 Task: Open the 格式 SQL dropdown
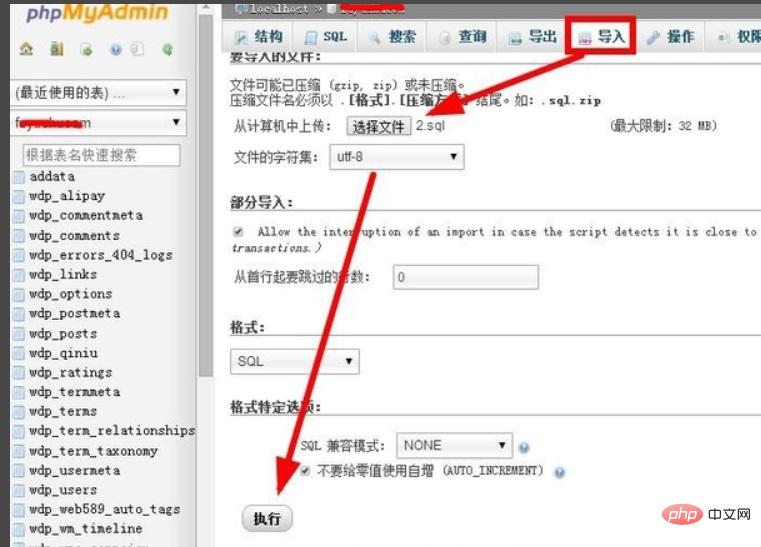pos(295,361)
